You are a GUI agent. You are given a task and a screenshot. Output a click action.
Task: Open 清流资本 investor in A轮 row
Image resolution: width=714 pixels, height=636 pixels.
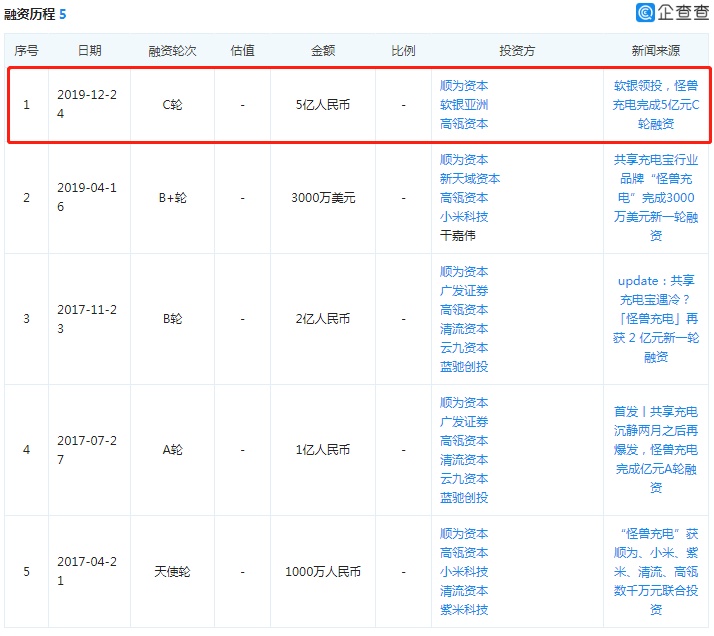(x=464, y=460)
